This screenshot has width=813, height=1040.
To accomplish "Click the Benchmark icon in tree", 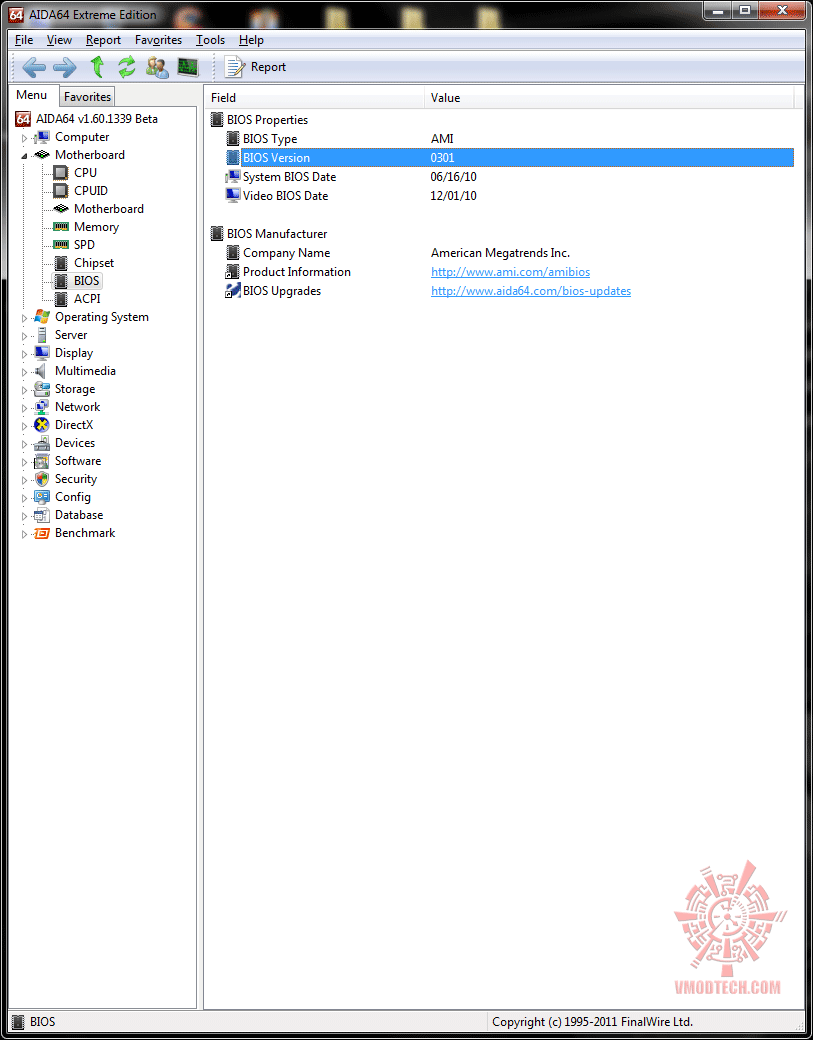I will [42, 533].
